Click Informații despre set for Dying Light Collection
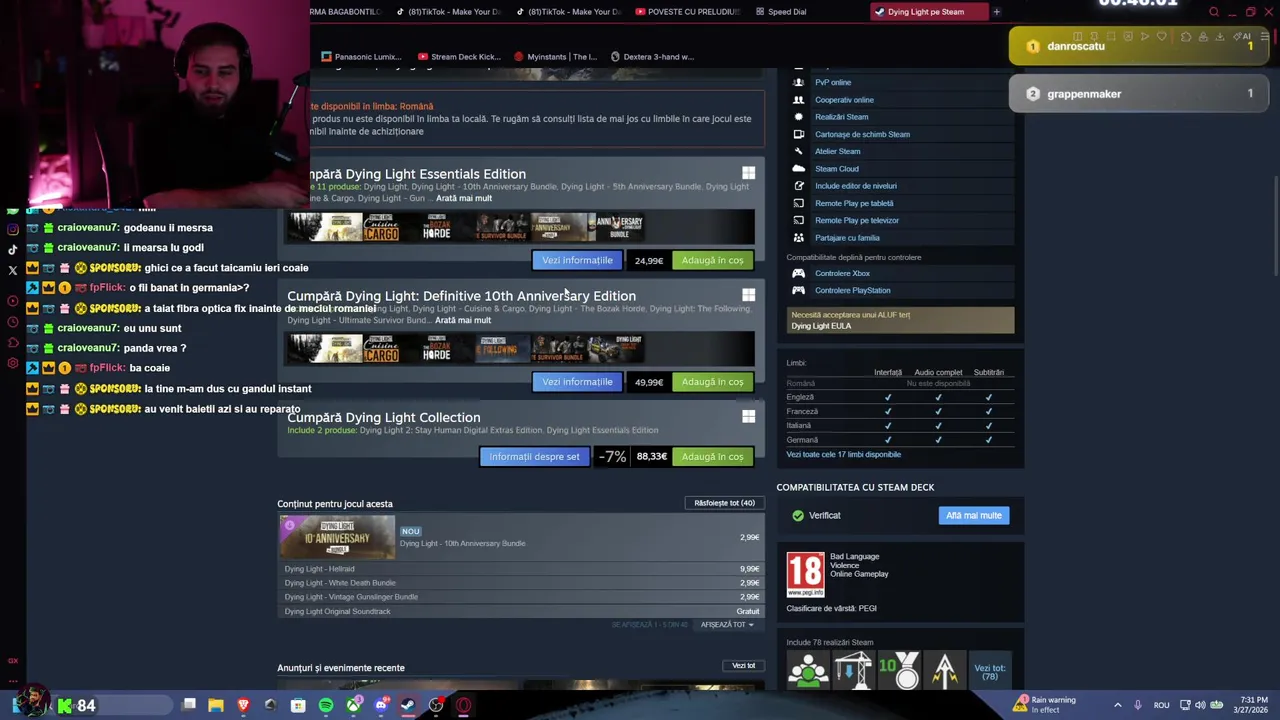The width and height of the screenshot is (1280, 720). tap(534, 457)
